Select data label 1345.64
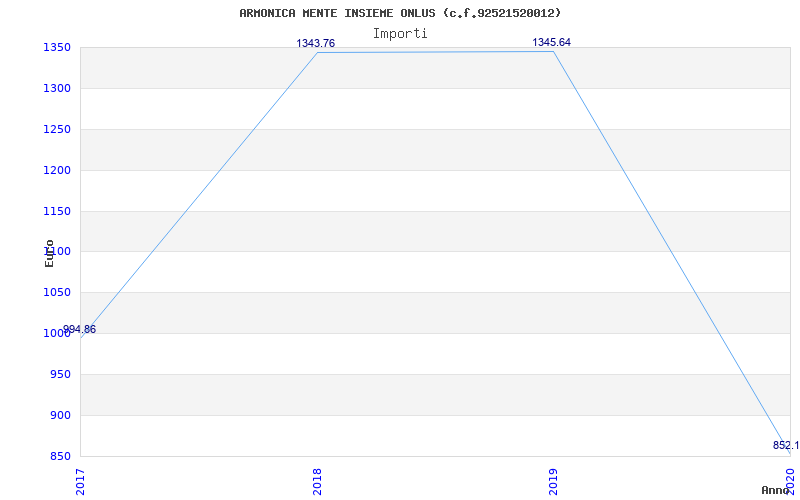 (551, 42)
